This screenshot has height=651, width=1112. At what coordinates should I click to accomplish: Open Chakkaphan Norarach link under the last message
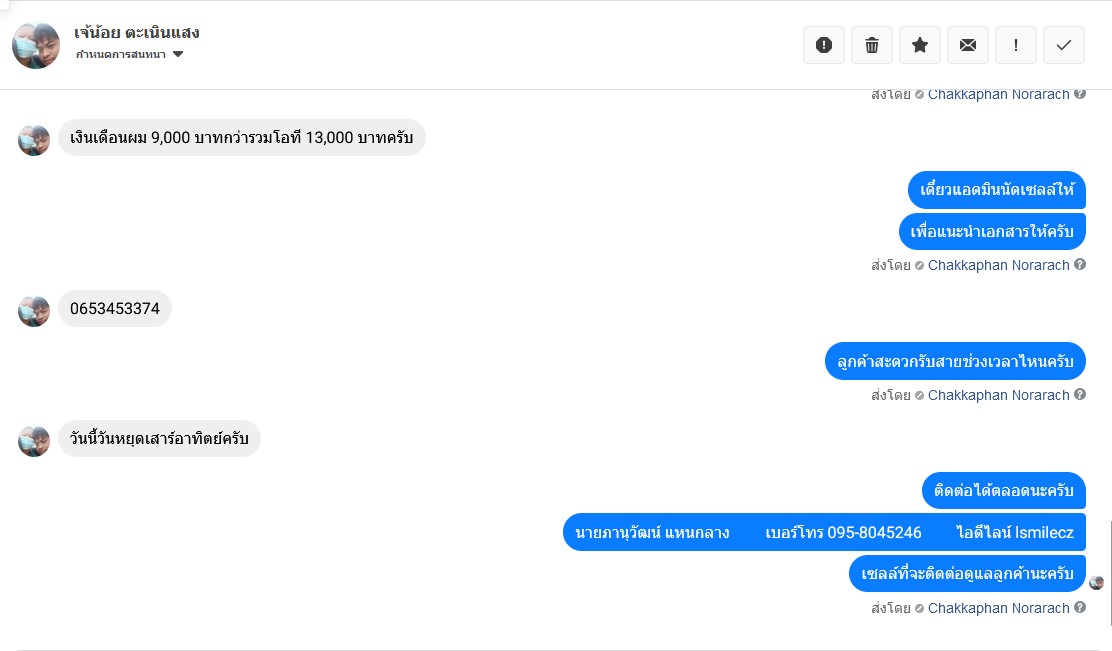pos(998,608)
